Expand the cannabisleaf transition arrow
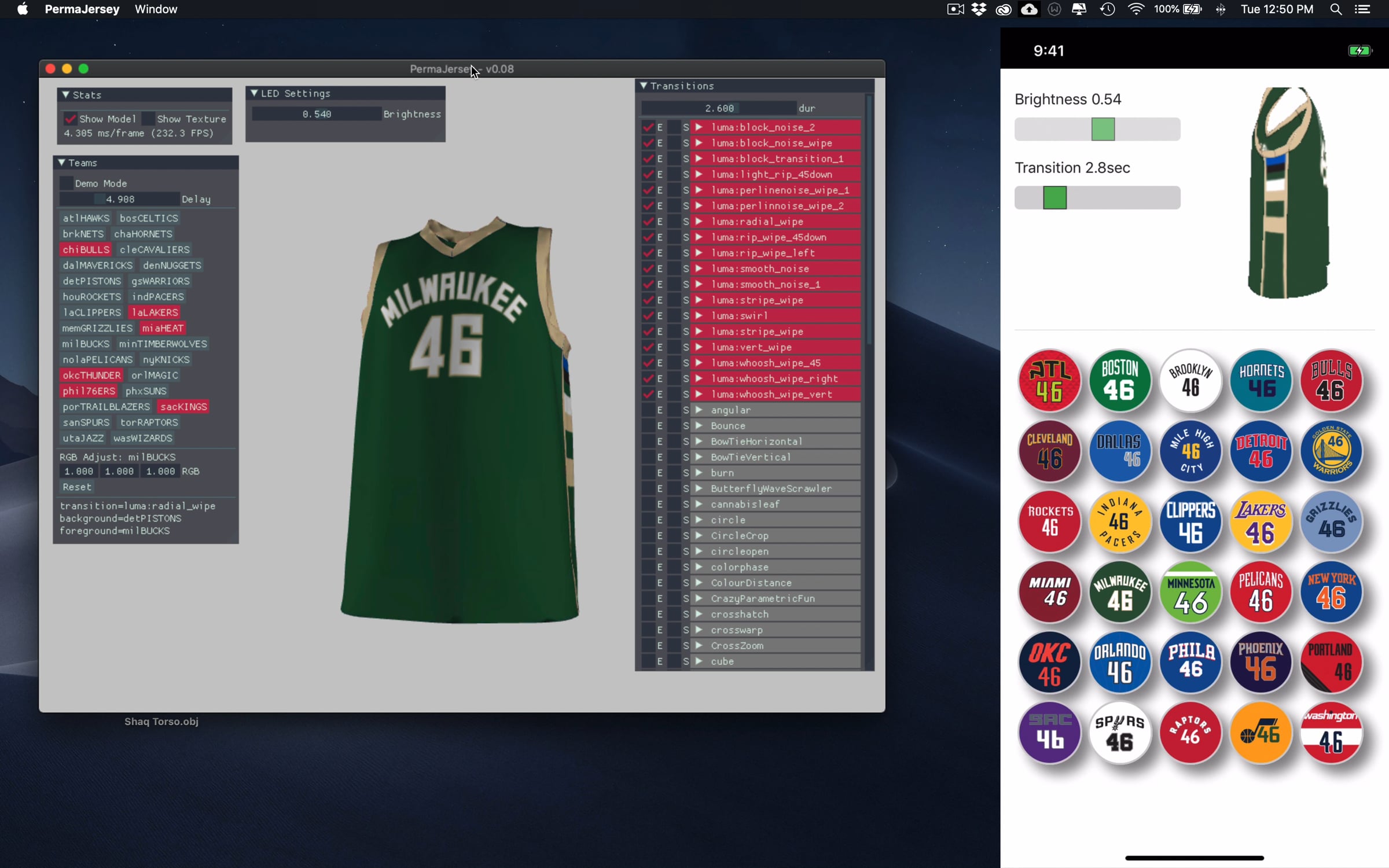Image resolution: width=1389 pixels, height=868 pixels. pyautogui.click(x=699, y=504)
